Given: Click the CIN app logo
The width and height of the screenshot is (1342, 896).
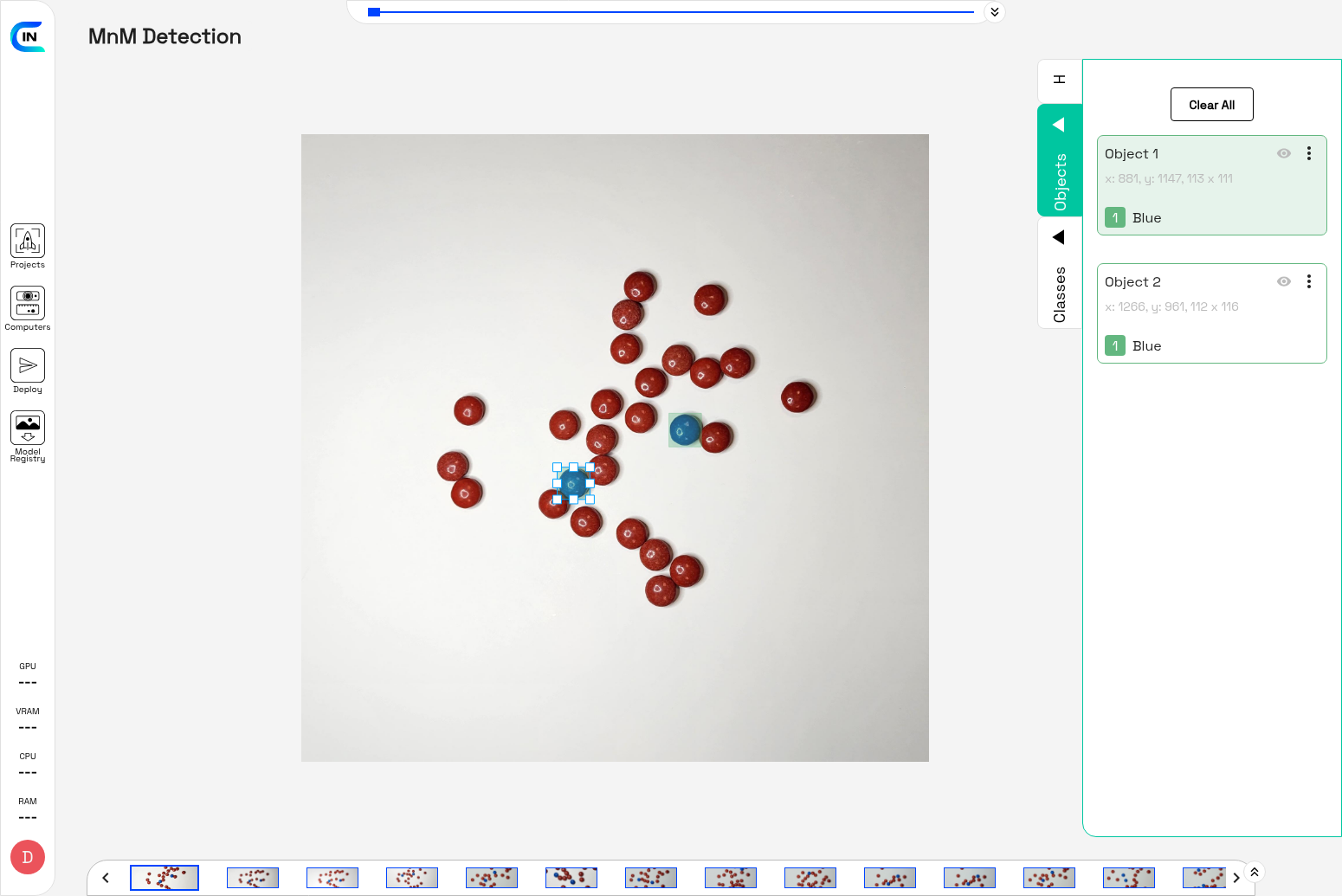Looking at the screenshot, I should (x=28, y=37).
